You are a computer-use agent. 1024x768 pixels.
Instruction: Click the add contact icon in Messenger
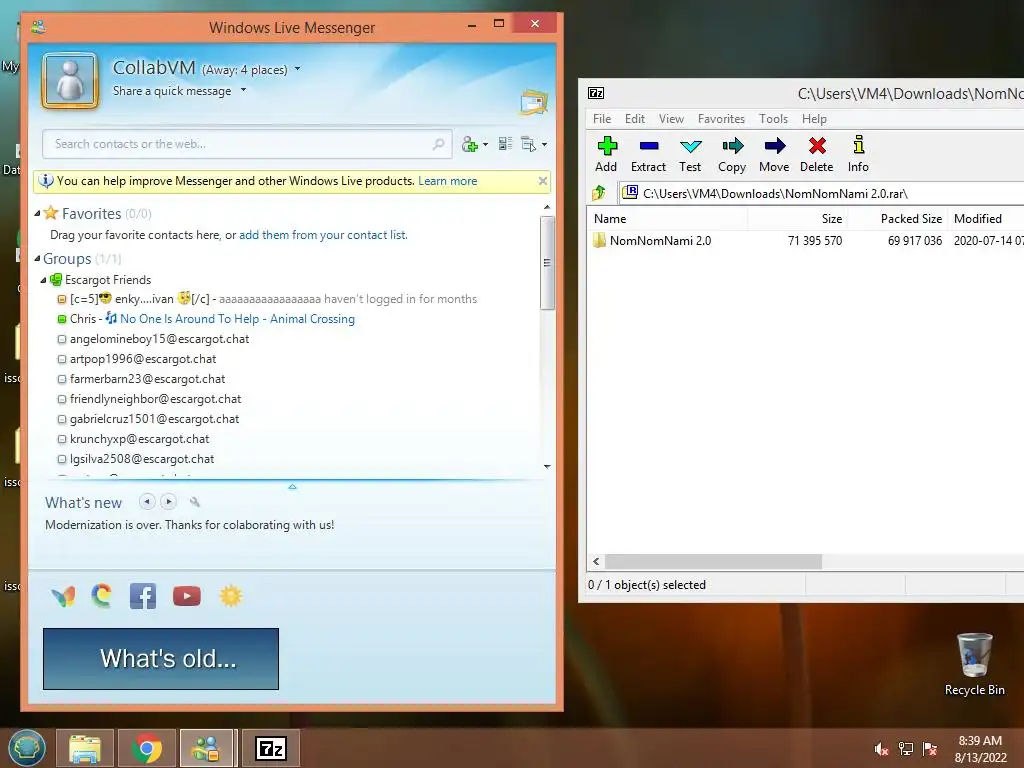tap(470, 144)
